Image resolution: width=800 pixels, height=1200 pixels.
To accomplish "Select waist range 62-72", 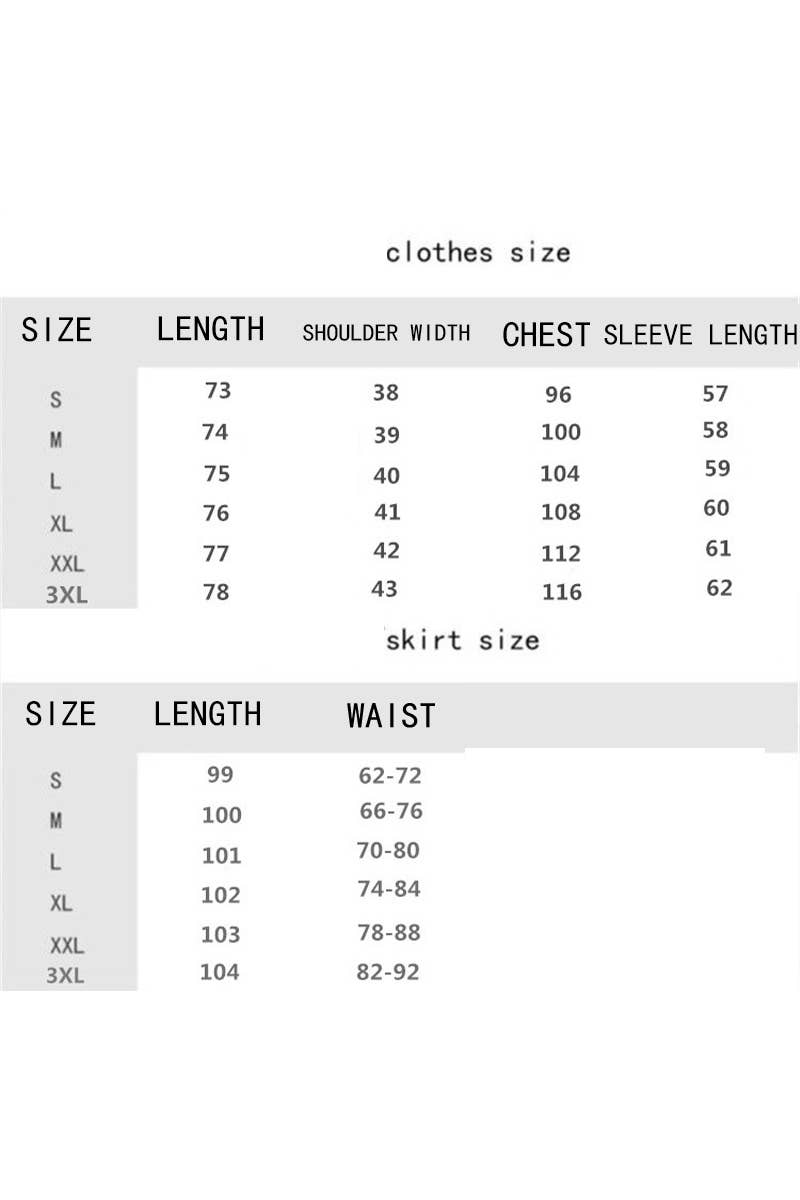I will pos(390,775).
